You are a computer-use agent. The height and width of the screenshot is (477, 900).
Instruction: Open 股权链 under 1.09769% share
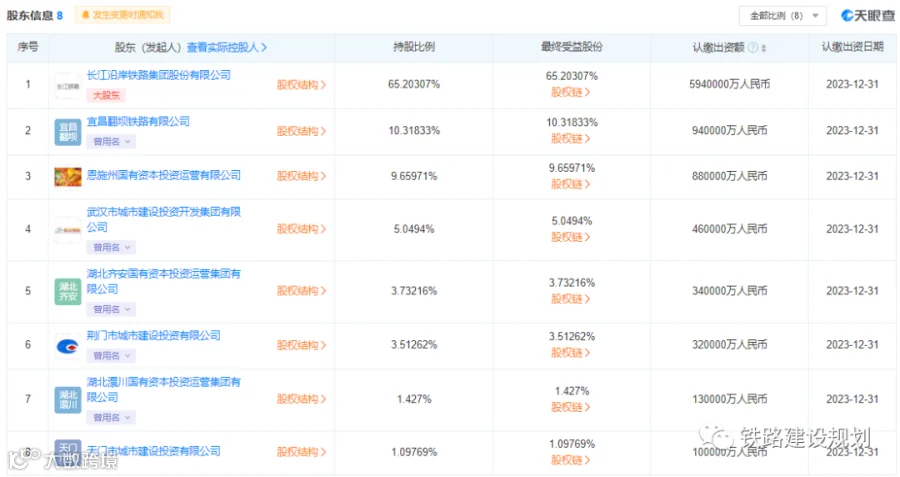(x=571, y=460)
